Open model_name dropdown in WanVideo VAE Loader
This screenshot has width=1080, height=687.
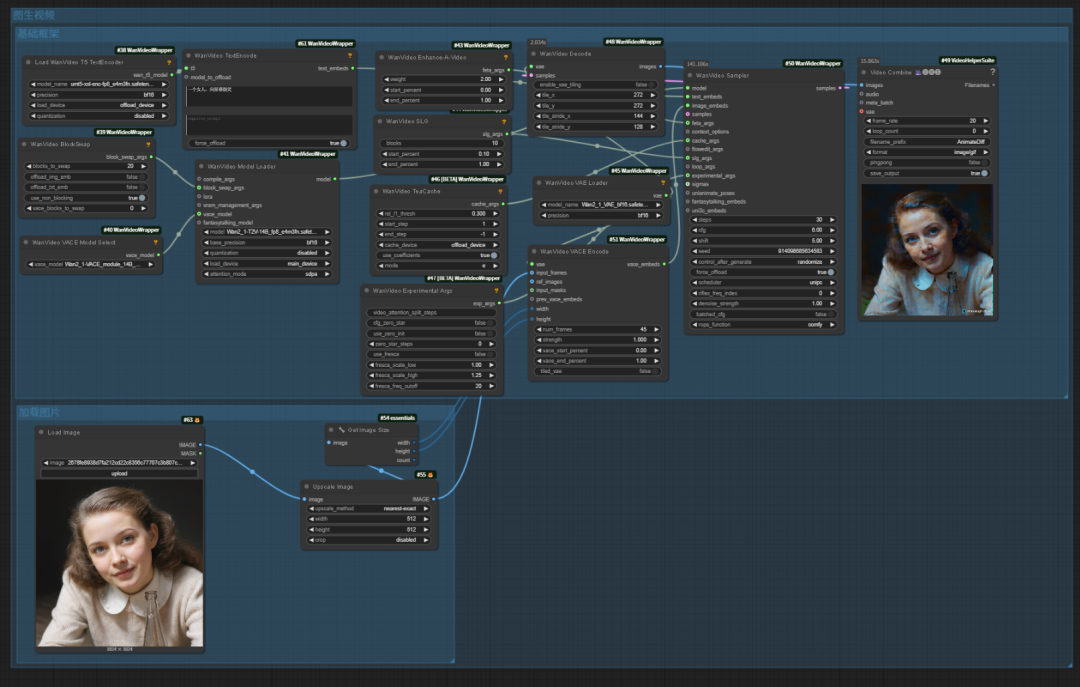click(x=601, y=205)
